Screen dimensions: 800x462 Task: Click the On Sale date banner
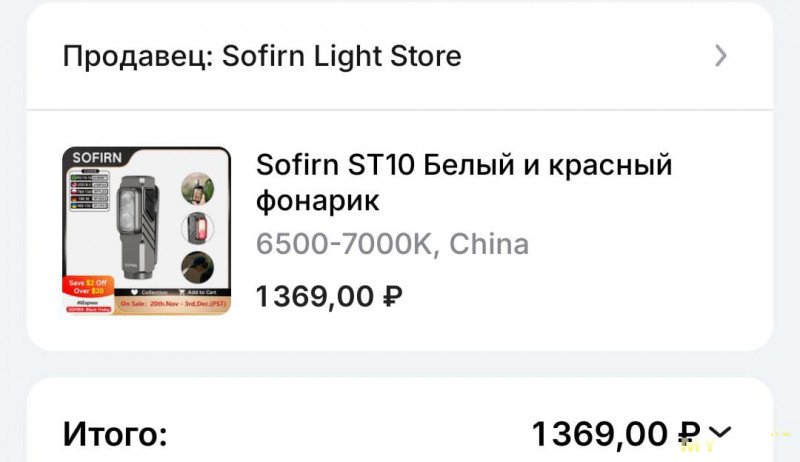pyautogui.click(x=172, y=304)
